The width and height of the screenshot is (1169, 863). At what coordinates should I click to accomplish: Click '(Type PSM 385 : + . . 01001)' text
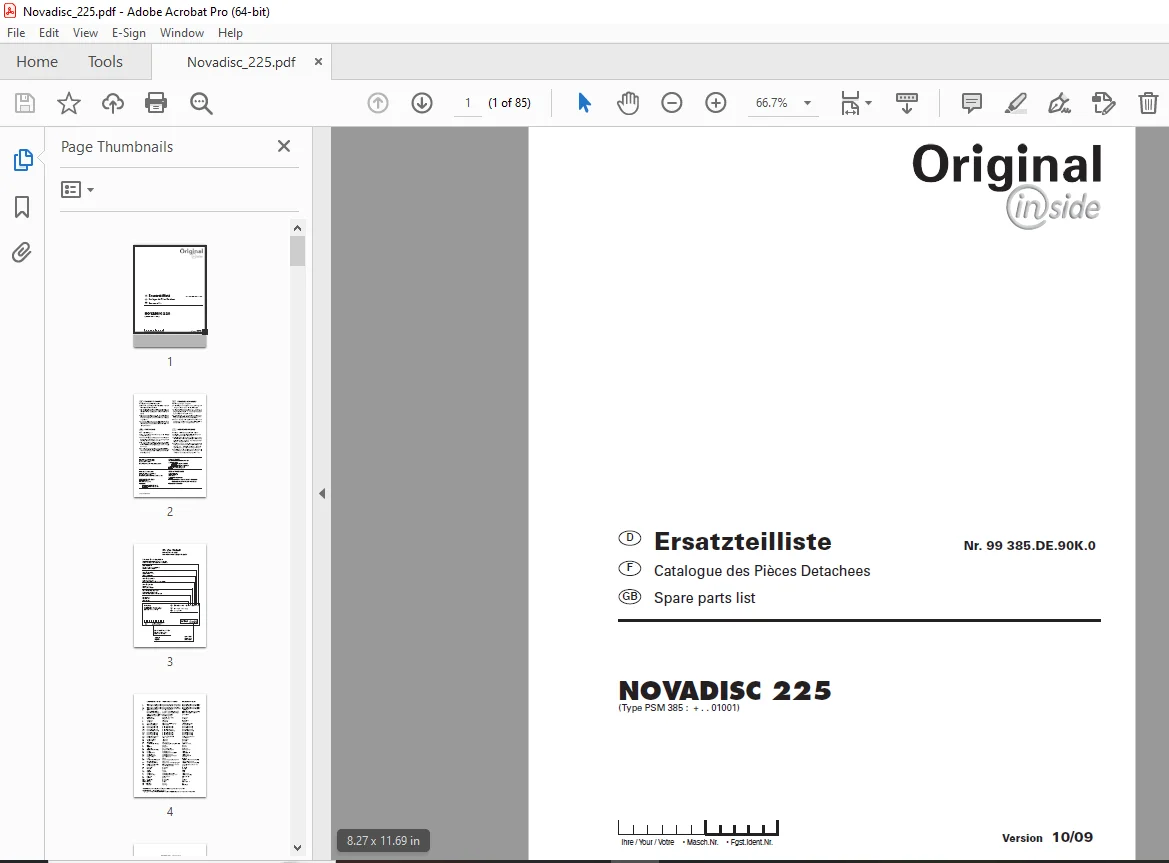coord(679,708)
